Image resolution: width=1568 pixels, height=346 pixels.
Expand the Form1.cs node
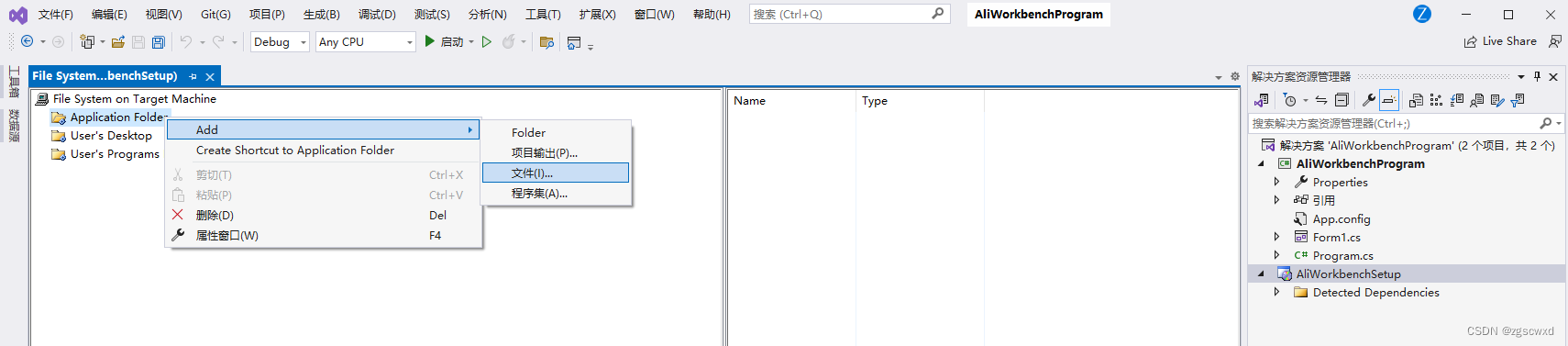[1276, 237]
